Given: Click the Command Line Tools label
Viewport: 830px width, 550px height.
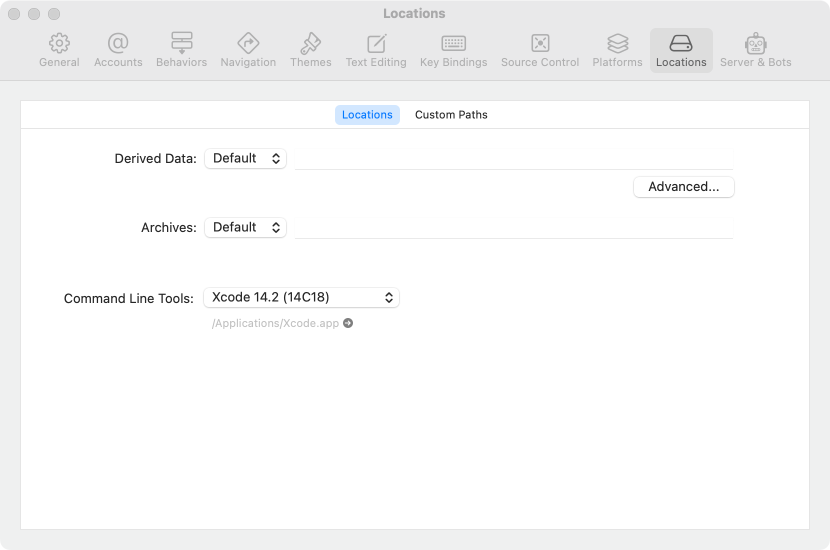Looking at the screenshot, I should click(x=129, y=299).
